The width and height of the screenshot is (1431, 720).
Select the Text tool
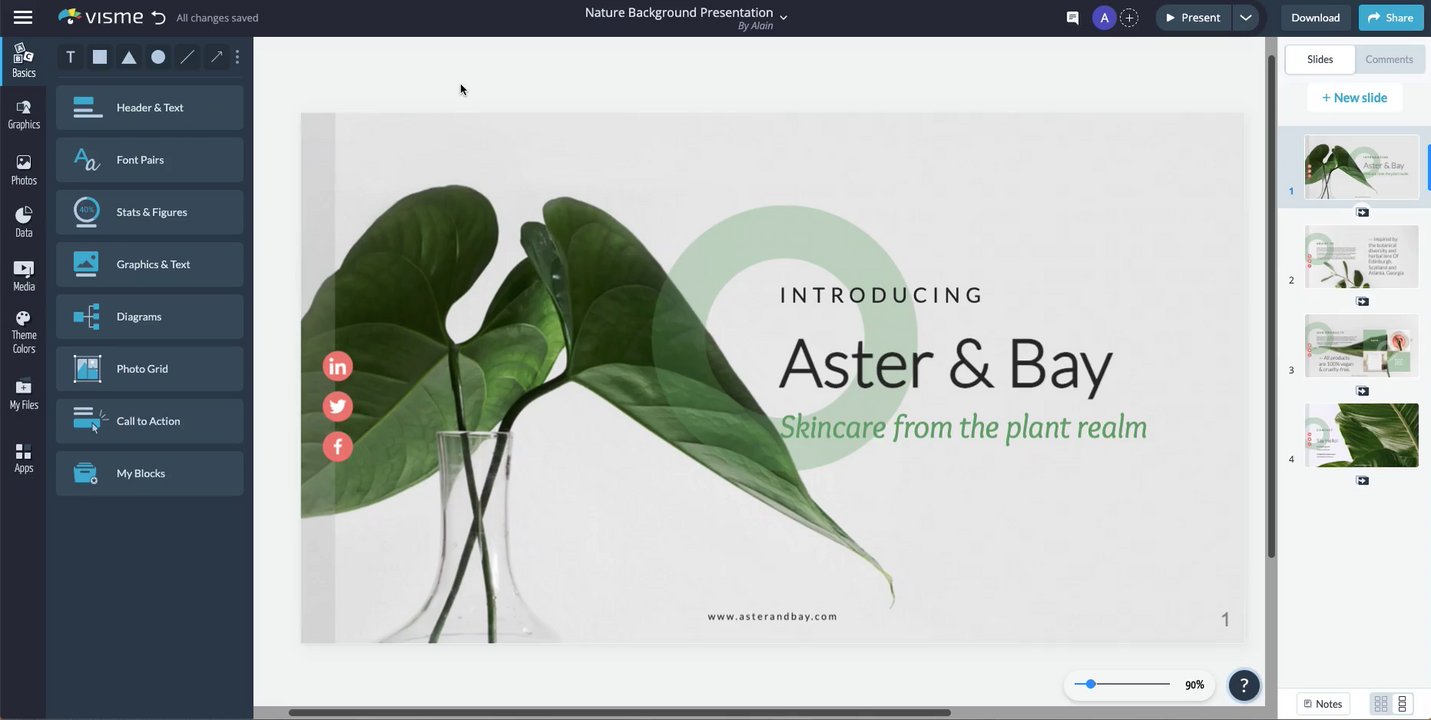pos(70,57)
